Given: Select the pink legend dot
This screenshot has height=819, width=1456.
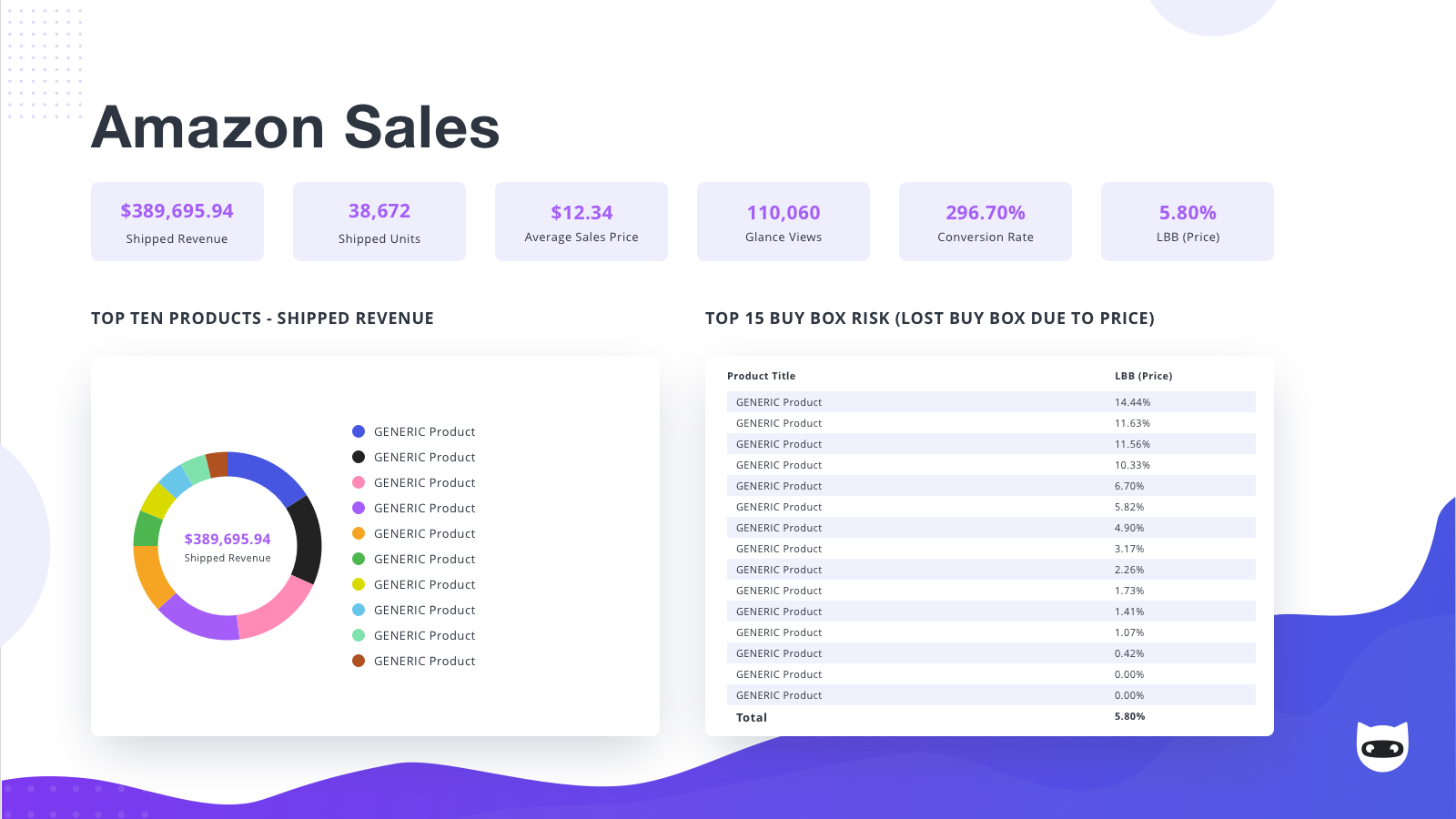Looking at the screenshot, I should (359, 482).
